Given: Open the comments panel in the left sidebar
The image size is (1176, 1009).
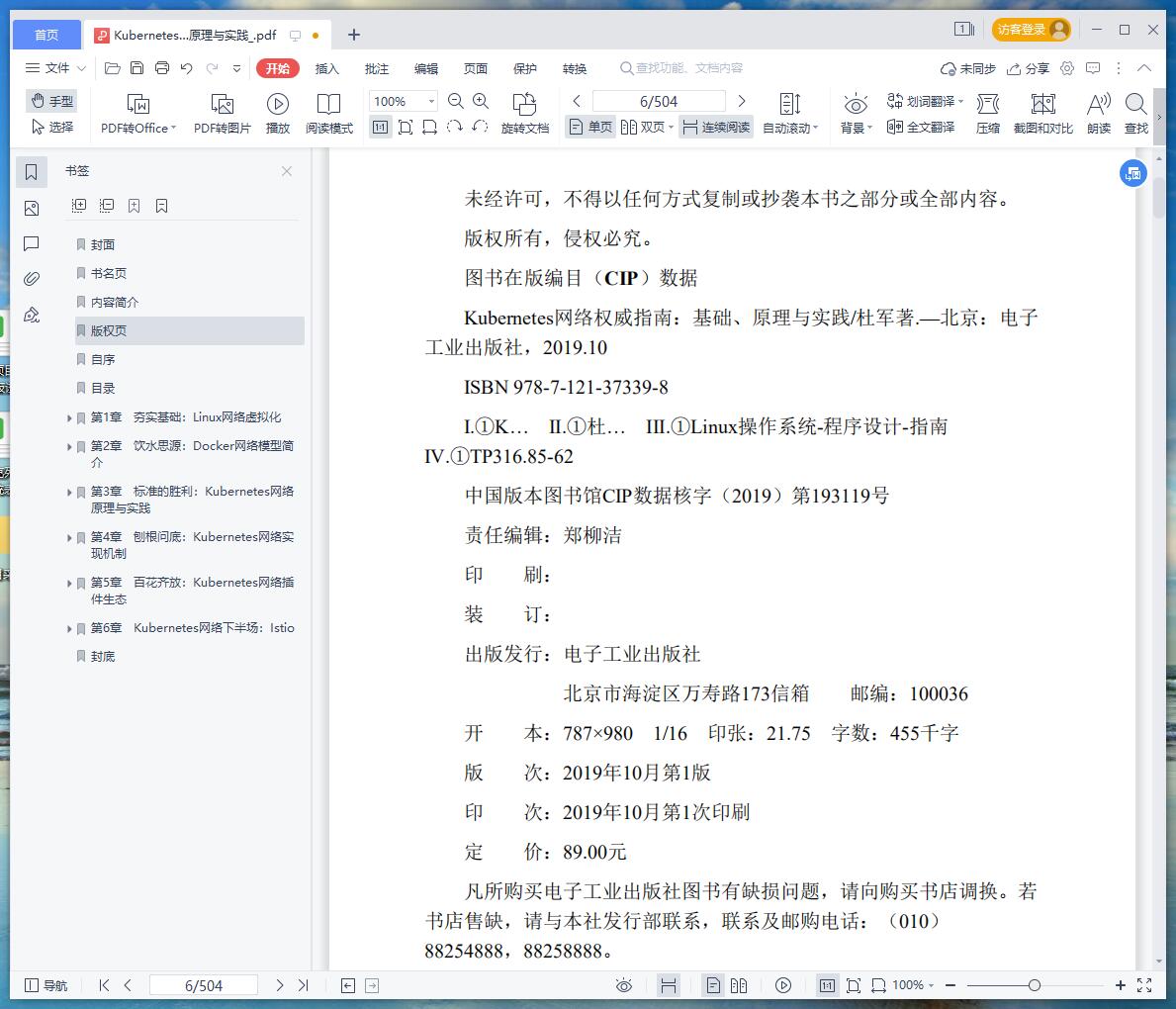Looking at the screenshot, I should click(x=32, y=243).
